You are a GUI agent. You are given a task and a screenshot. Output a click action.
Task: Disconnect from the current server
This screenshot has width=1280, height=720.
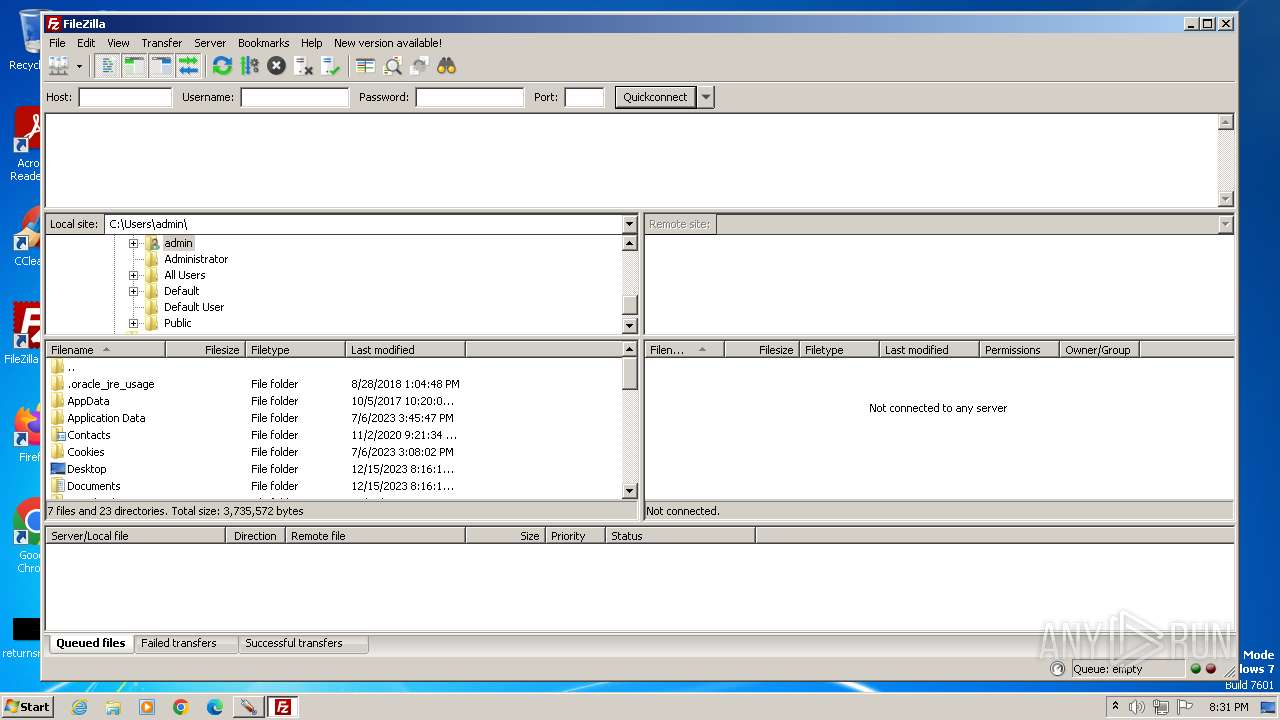pyautogui.click(x=303, y=66)
